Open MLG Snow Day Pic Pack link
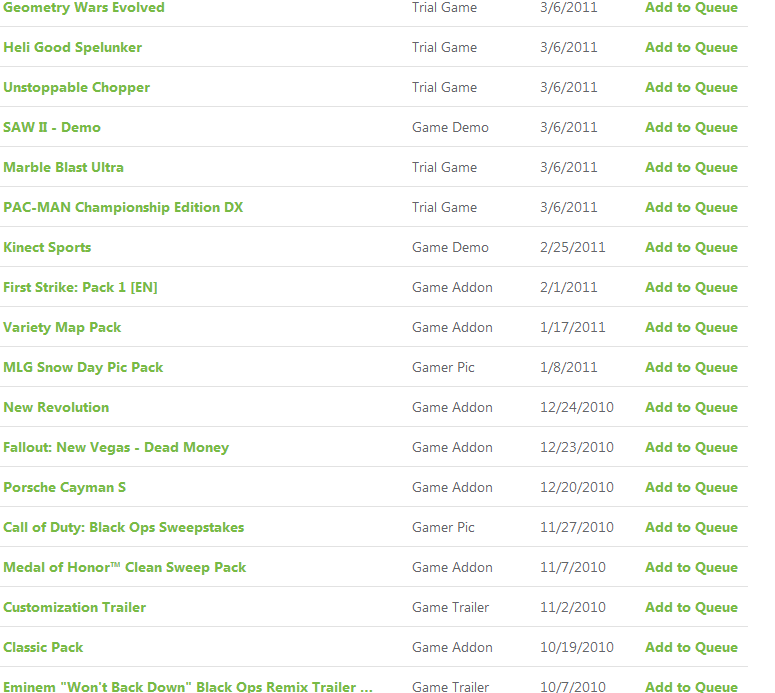Image resolution: width=775 pixels, height=693 pixels. (83, 368)
